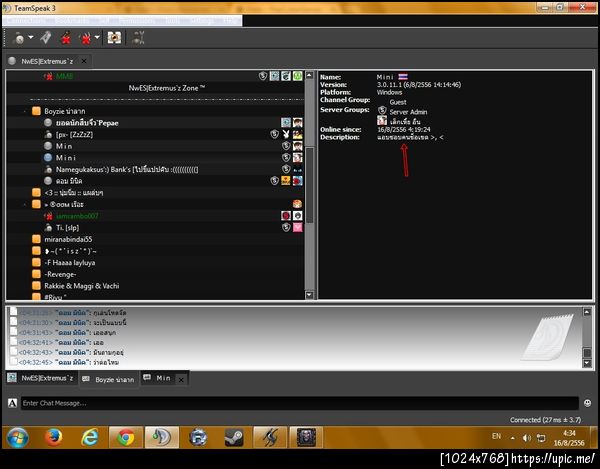Click shield icon on Namegukaksus row
The width and height of the screenshot is (600, 469).
(x=286, y=169)
